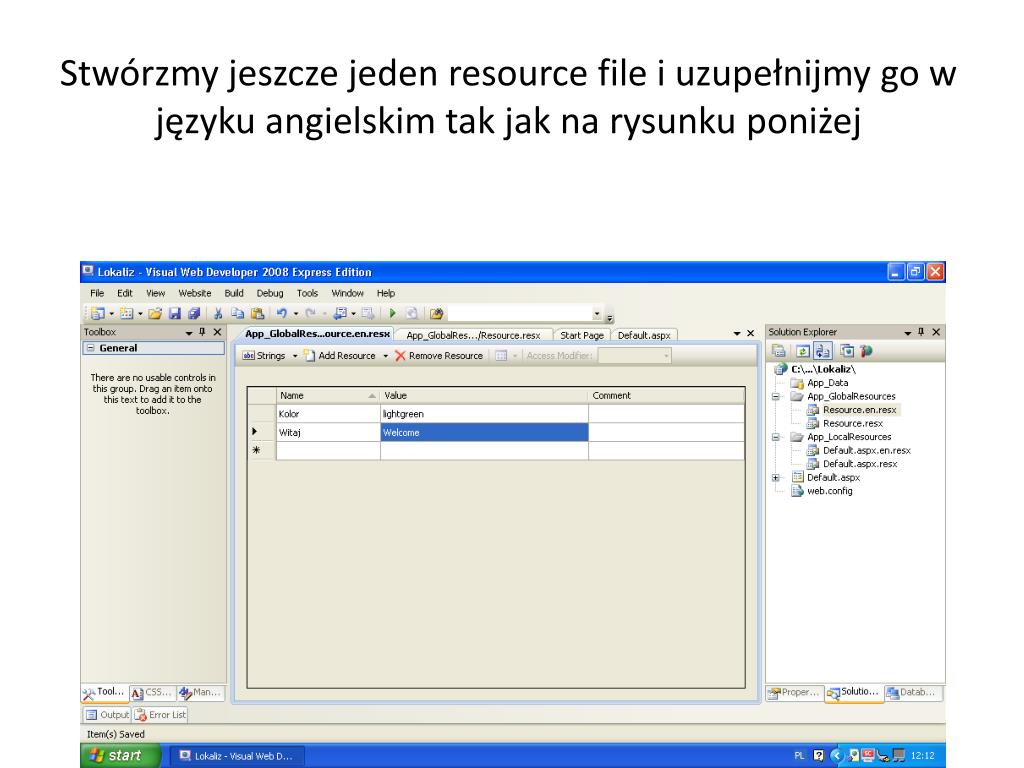1024x768 pixels.
Task: Collapse the General group in Toolbox
Action: pos(91,348)
